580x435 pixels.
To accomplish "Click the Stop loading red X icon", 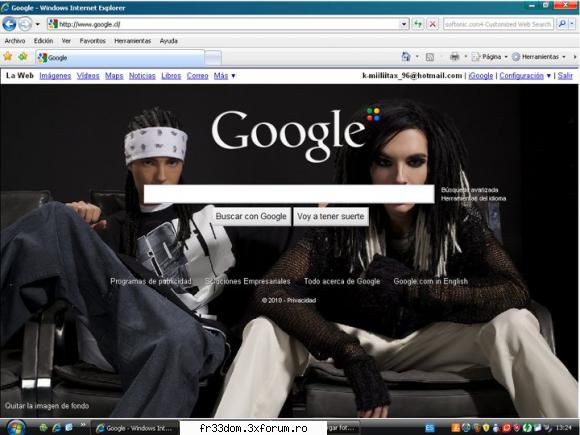I will (432, 24).
